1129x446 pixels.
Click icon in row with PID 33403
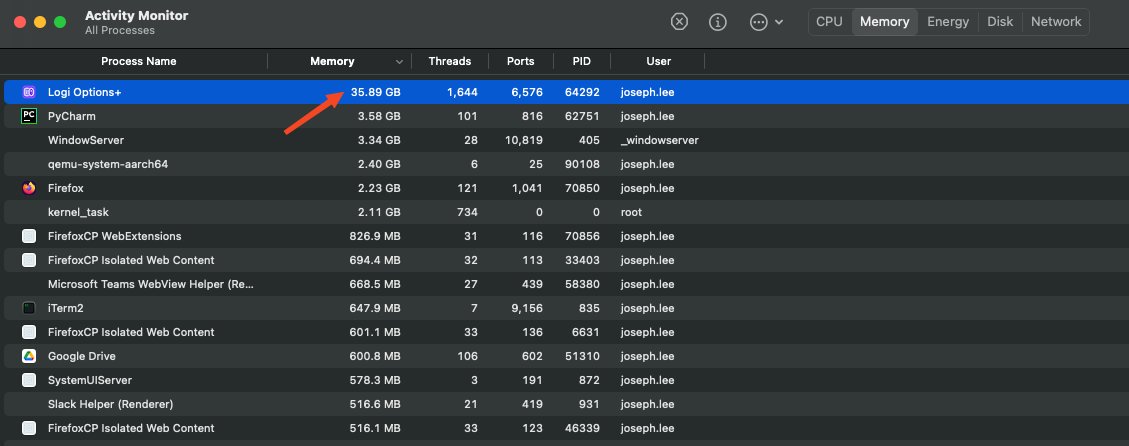point(29,260)
